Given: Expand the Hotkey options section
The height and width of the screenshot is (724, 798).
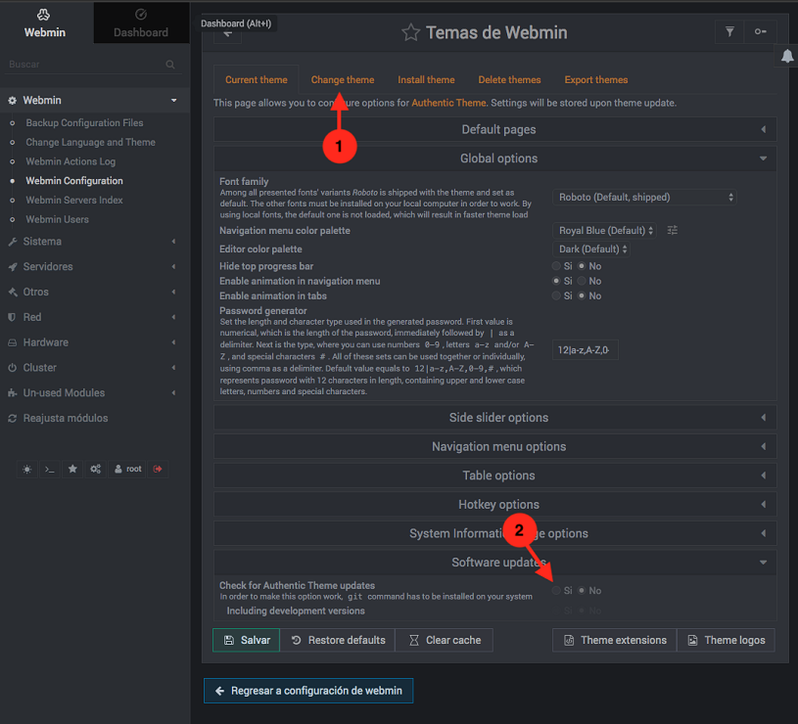Looking at the screenshot, I should 495,505.
